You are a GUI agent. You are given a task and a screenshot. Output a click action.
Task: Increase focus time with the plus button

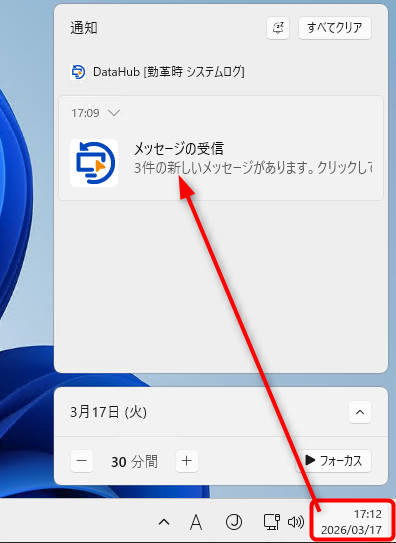[187, 461]
